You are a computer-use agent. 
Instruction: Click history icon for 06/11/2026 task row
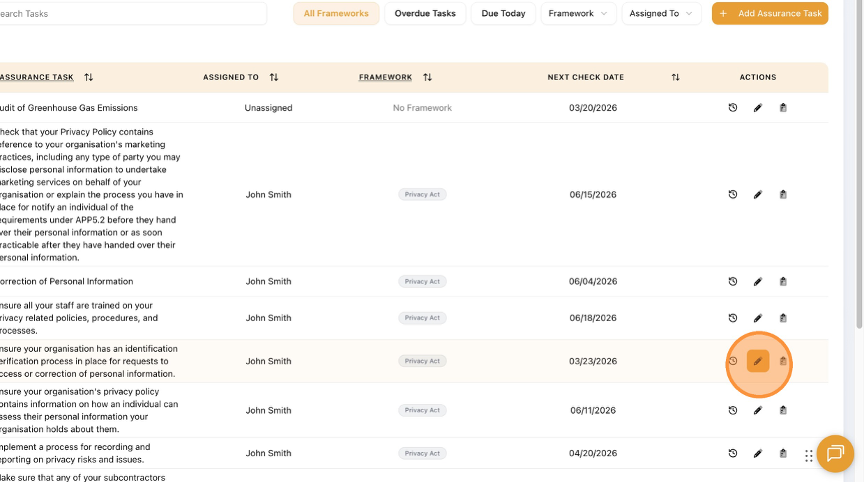pos(733,410)
